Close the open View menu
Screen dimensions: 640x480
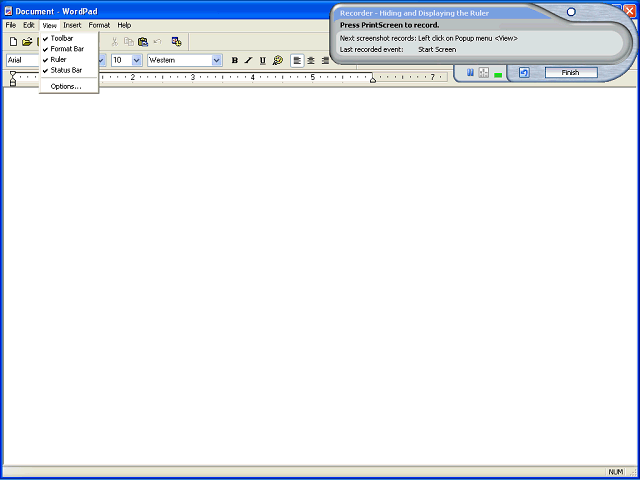coord(49,25)
